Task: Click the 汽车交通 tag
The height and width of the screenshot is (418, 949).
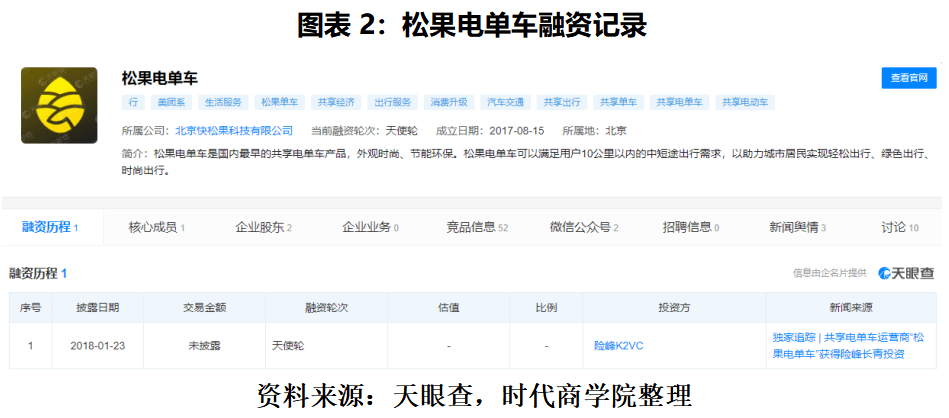Action: pyautogui.click(x=505, y=102)
